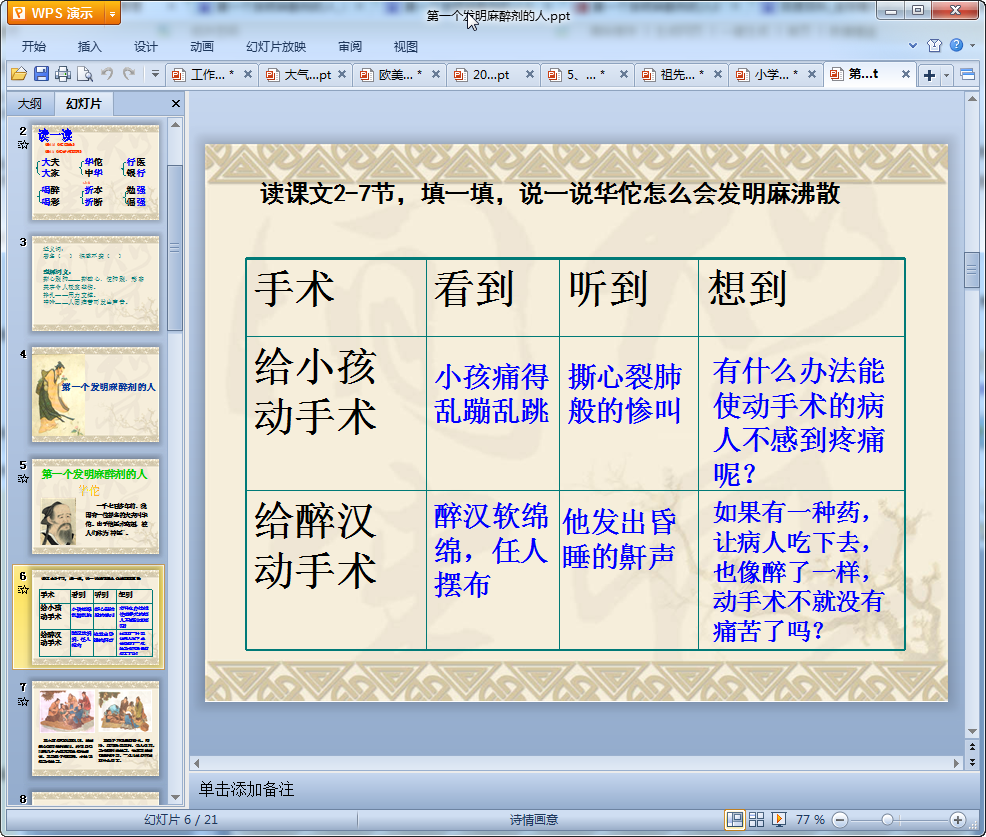Open the 插入 menu tab
The width and height of the screenshot is (986, 837).
point(89,47)
